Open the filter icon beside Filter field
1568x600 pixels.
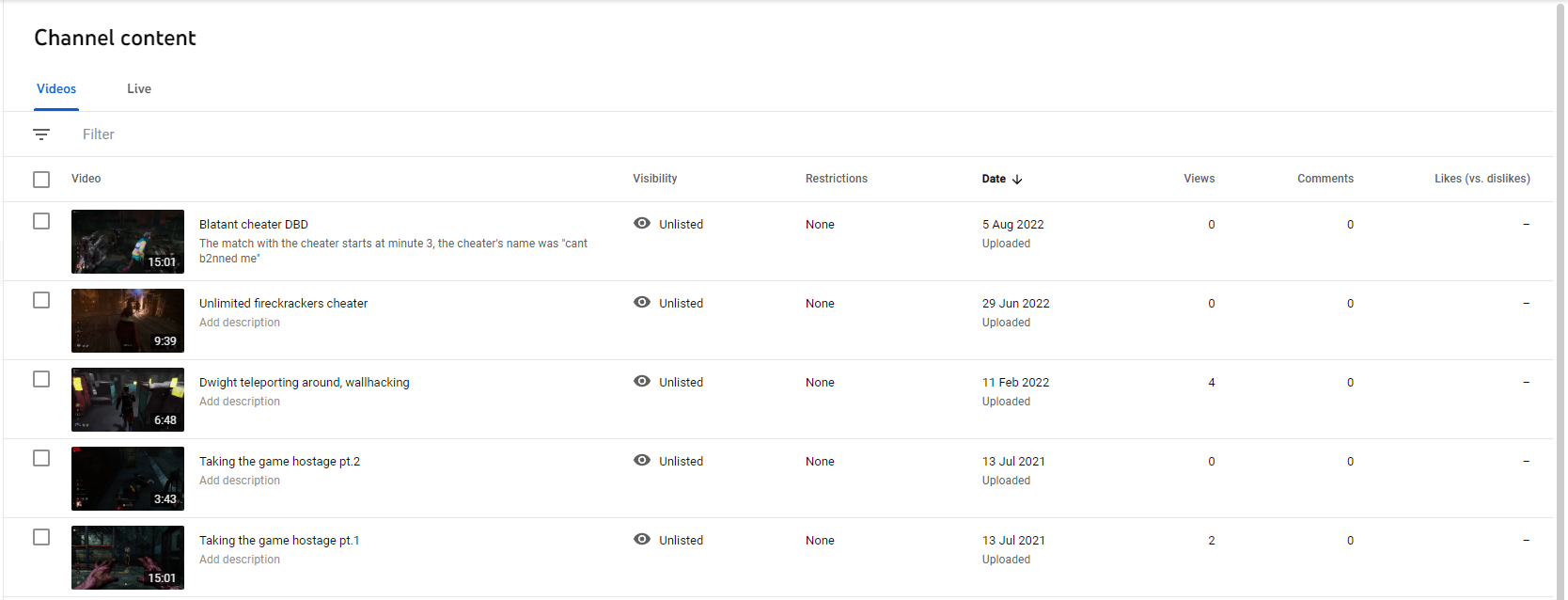pos(41,134)
